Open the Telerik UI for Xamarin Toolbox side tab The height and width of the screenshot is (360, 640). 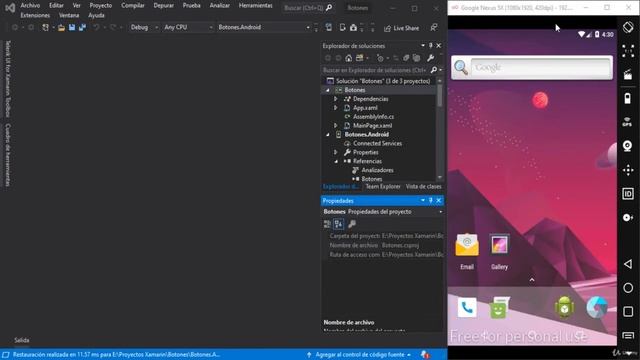click(8, 79)
